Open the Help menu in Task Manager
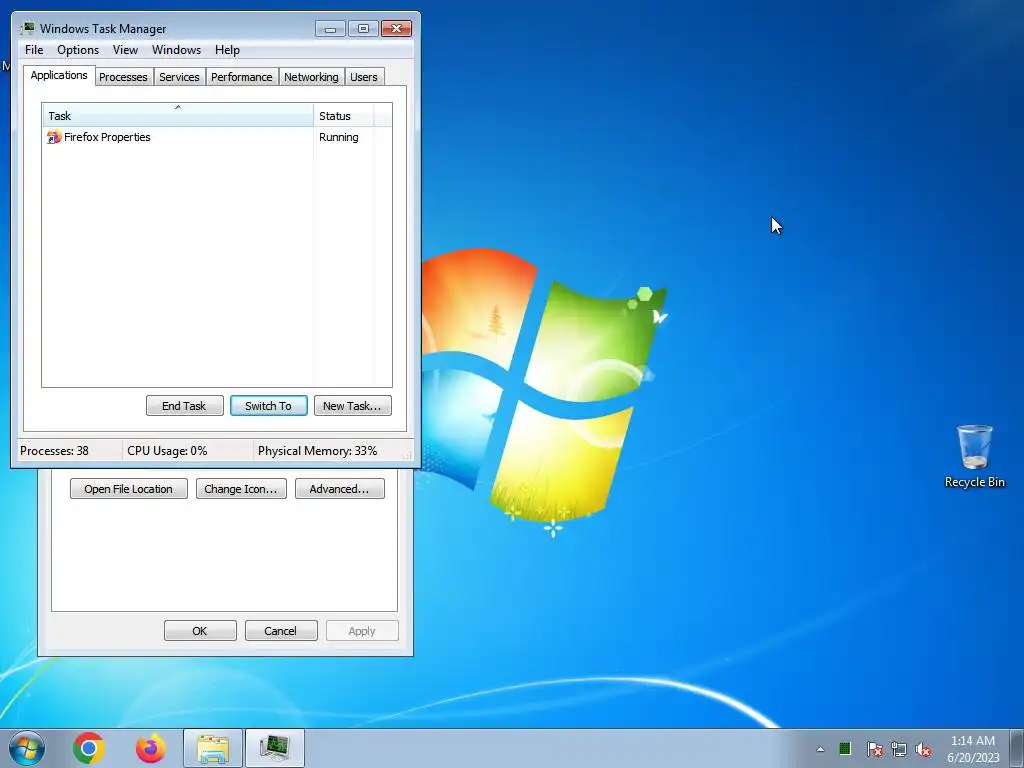Viewport: 1024px width, 768px height. point(227,50)
